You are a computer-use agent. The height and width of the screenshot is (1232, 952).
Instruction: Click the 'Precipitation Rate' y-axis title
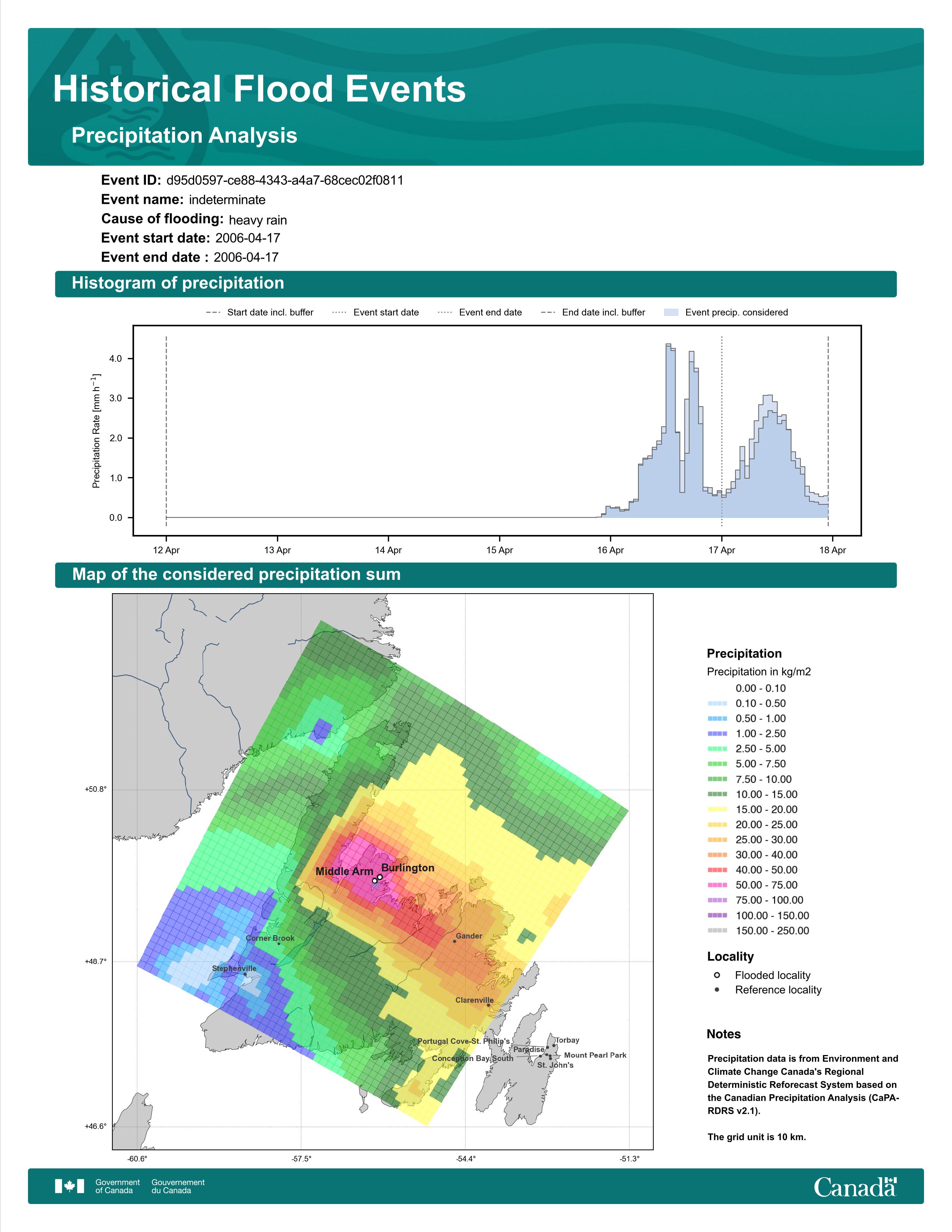96,430
